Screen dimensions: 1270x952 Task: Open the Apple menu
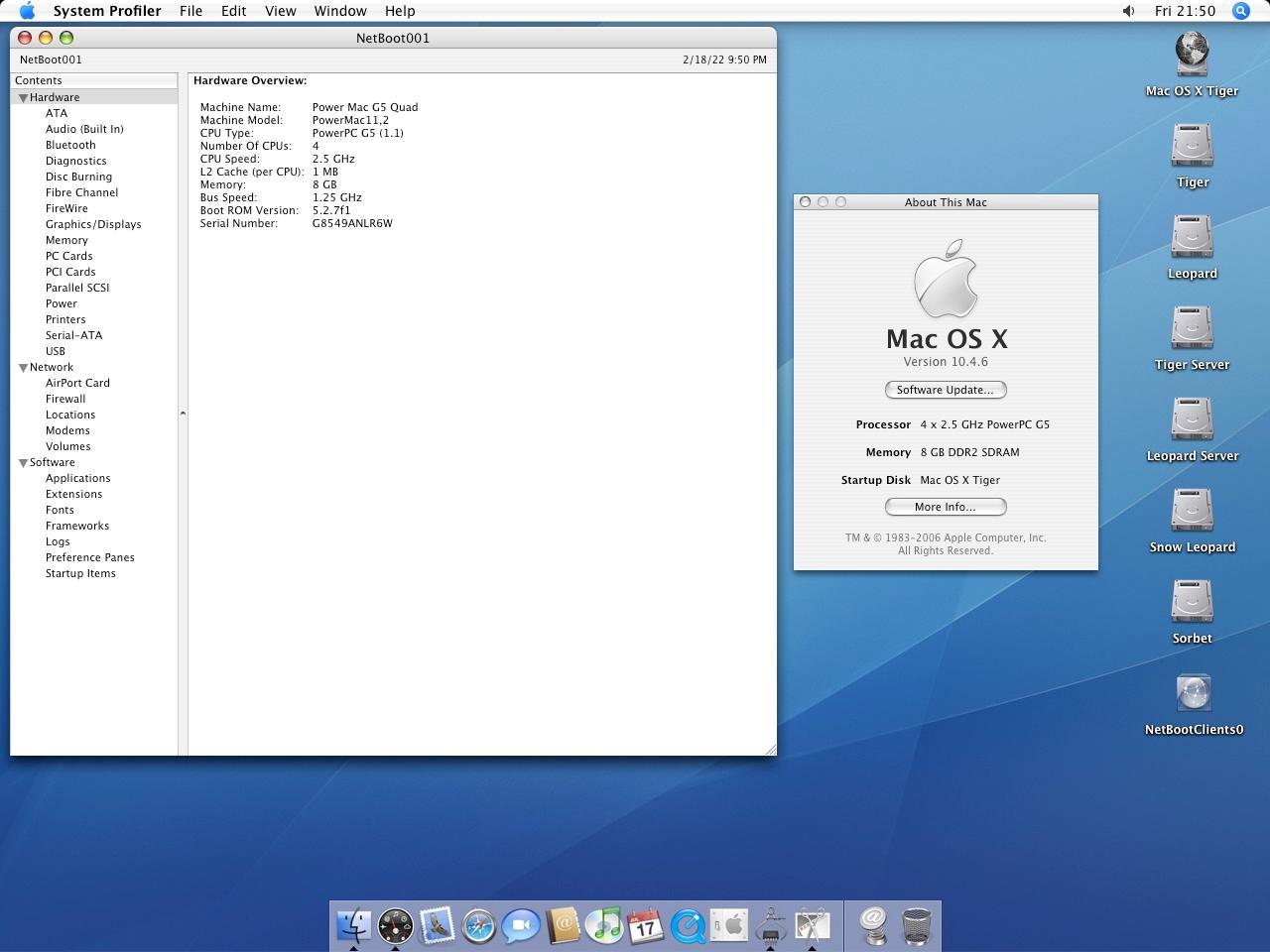[28, 11]
